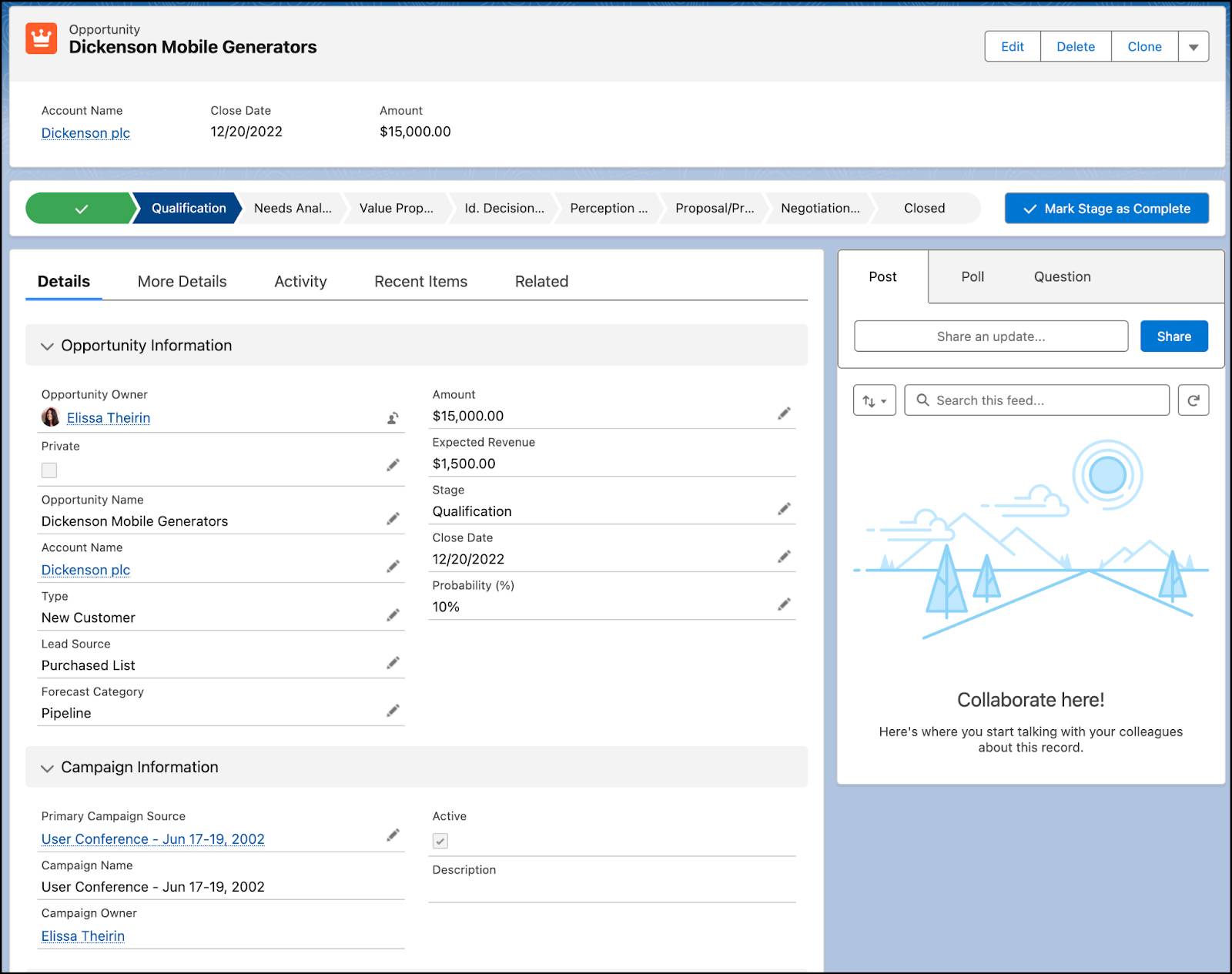
Task: Select Id. Decision Makers path stage
Action: [x=504, y=208]
